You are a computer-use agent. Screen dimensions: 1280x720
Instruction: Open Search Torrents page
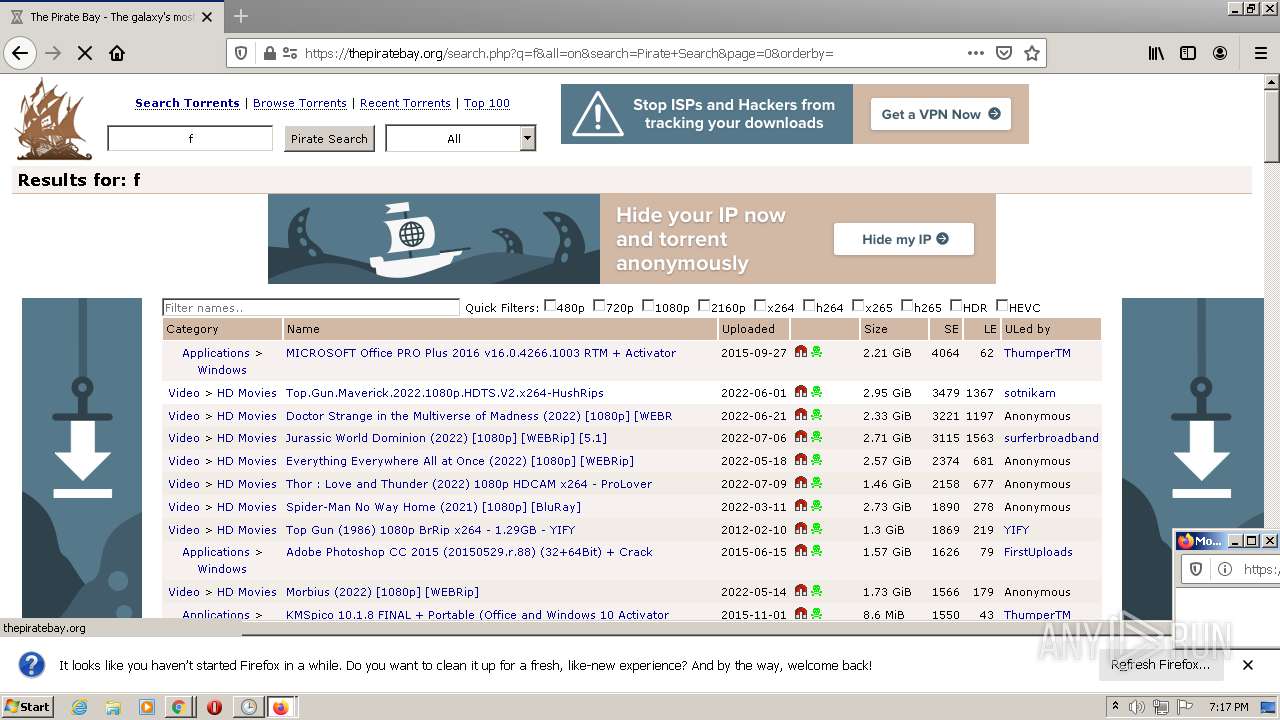coord(187,103)
